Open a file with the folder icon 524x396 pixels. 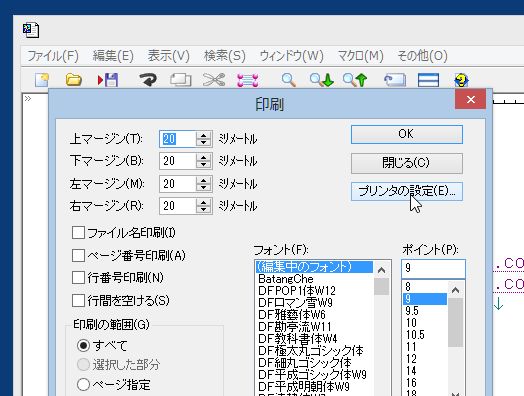[x=74, y=80]
